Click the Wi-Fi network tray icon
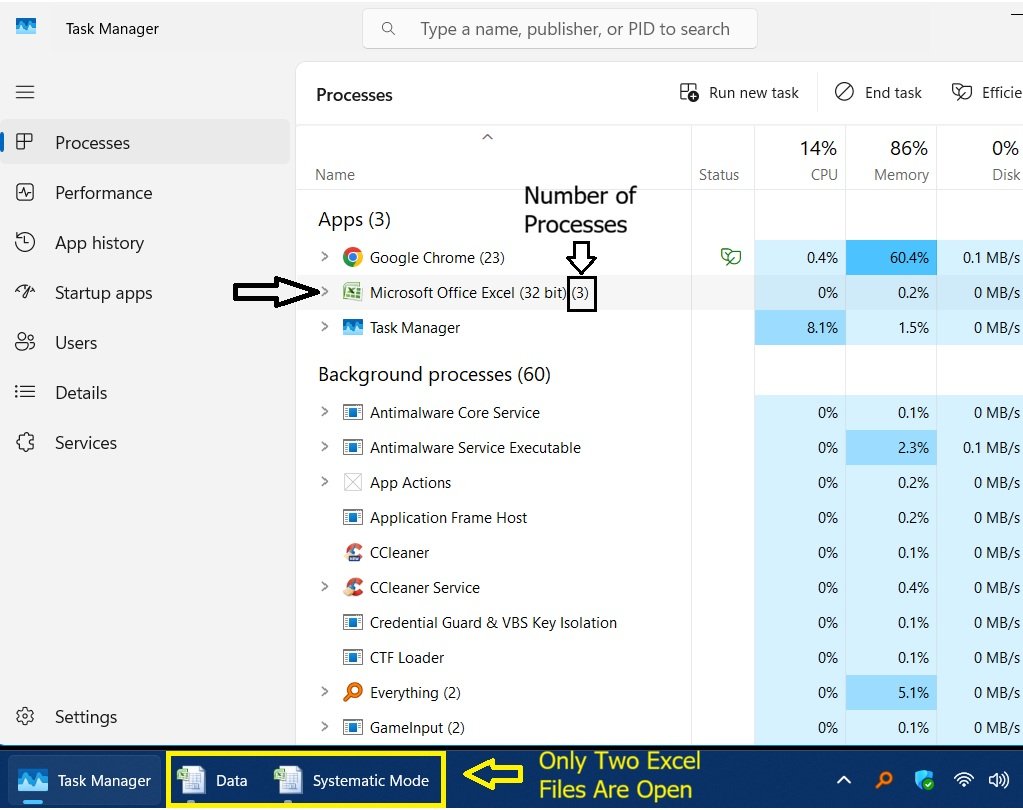Viewport: 1023px width, 810px height. [x=963, y=779]
